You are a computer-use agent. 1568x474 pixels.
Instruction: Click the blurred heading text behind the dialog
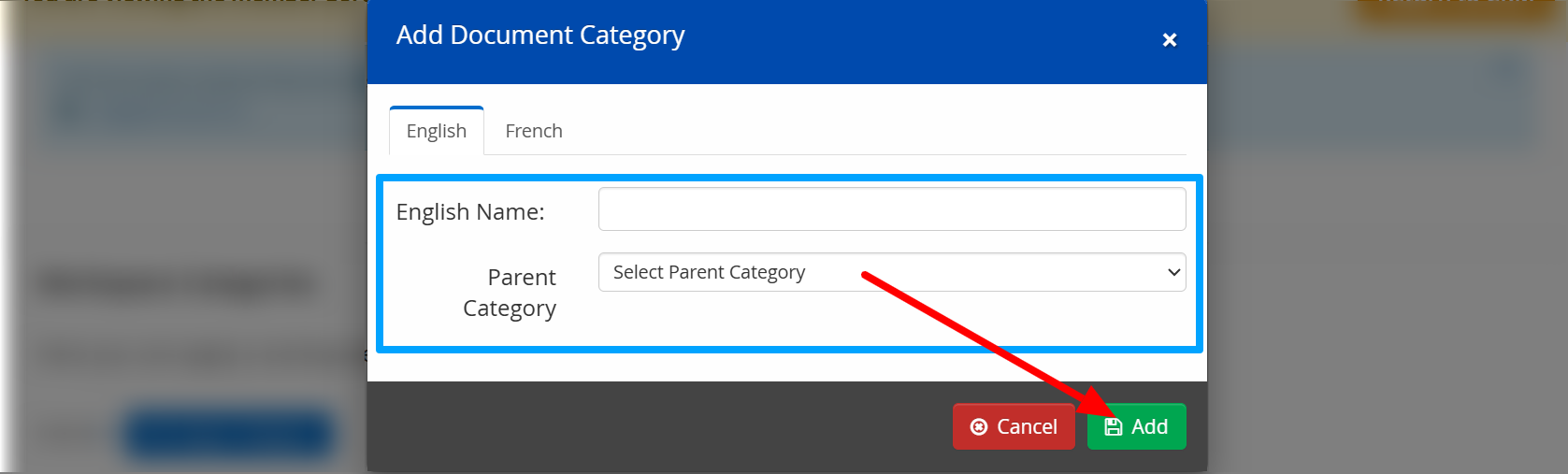click(x=176, y=283)
